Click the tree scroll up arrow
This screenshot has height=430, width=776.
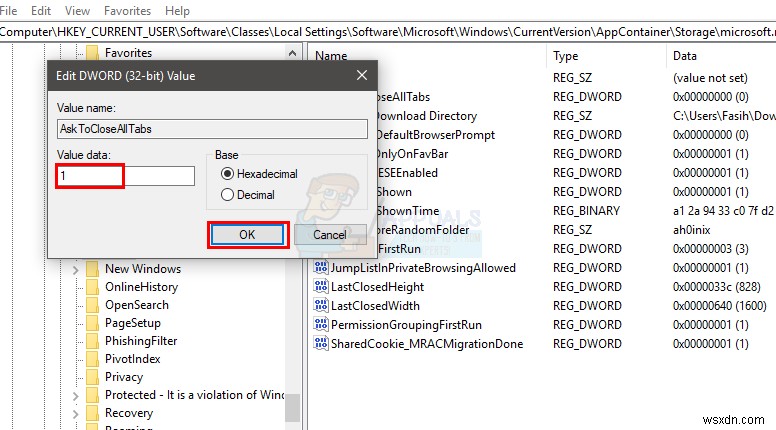tap(292, 53)
